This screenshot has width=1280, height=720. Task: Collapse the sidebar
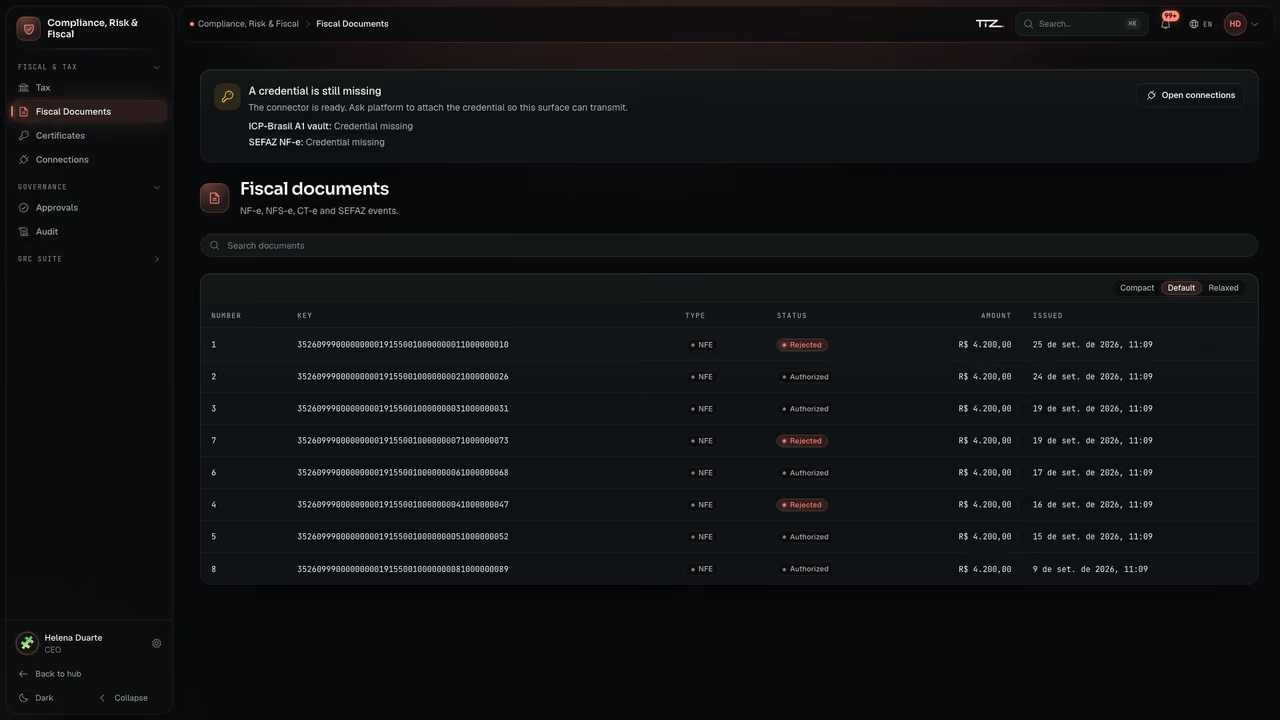coord(123,698)
